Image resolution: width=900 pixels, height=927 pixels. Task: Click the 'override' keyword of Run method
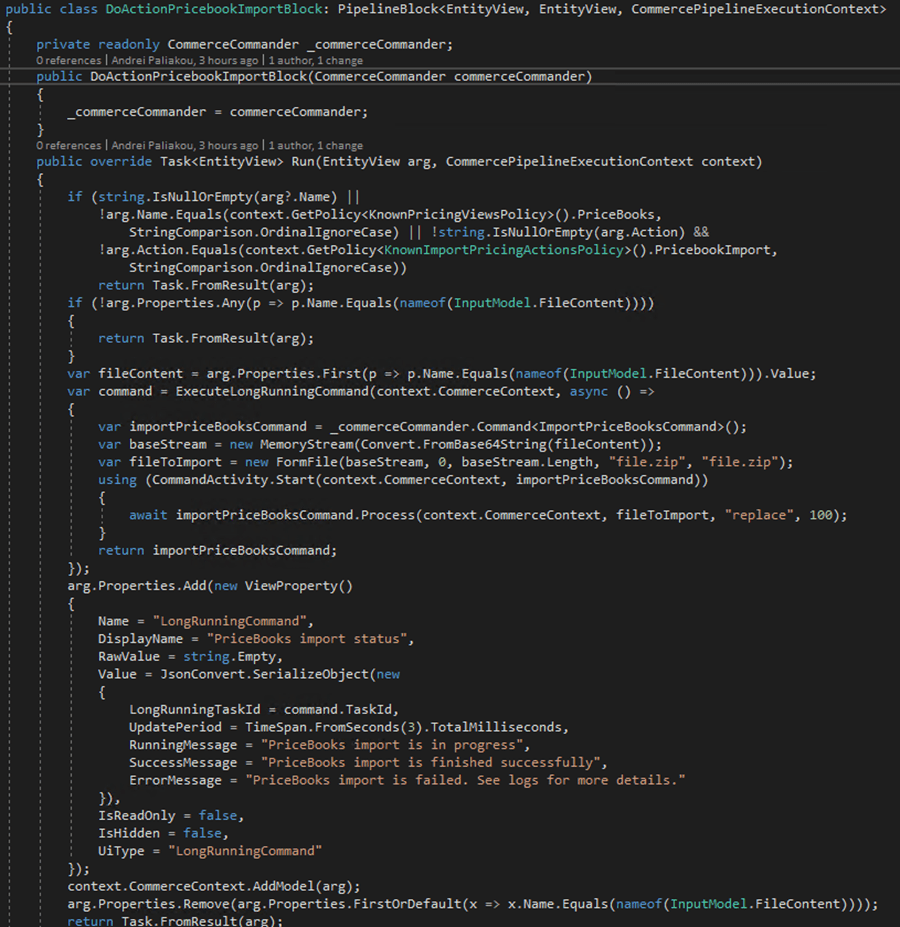tap(121, 161)
